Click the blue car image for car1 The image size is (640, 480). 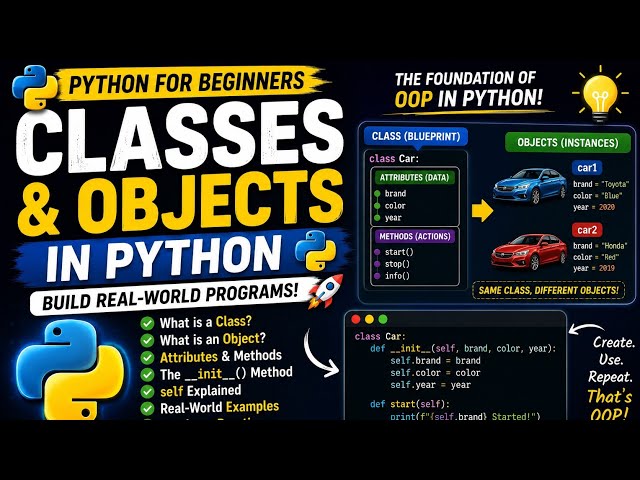(x=529, y=187)
